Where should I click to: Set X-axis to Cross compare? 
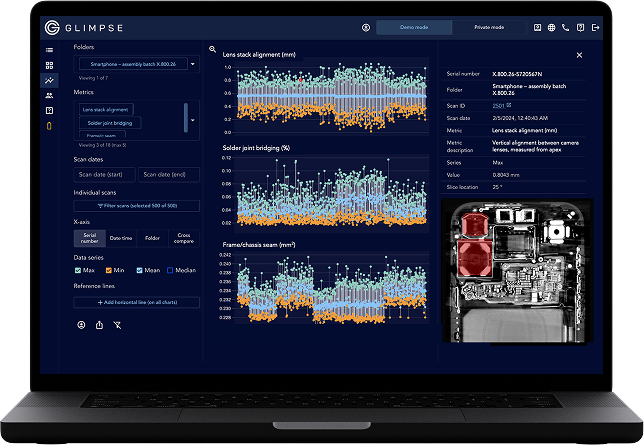click(x=184, y=238)
